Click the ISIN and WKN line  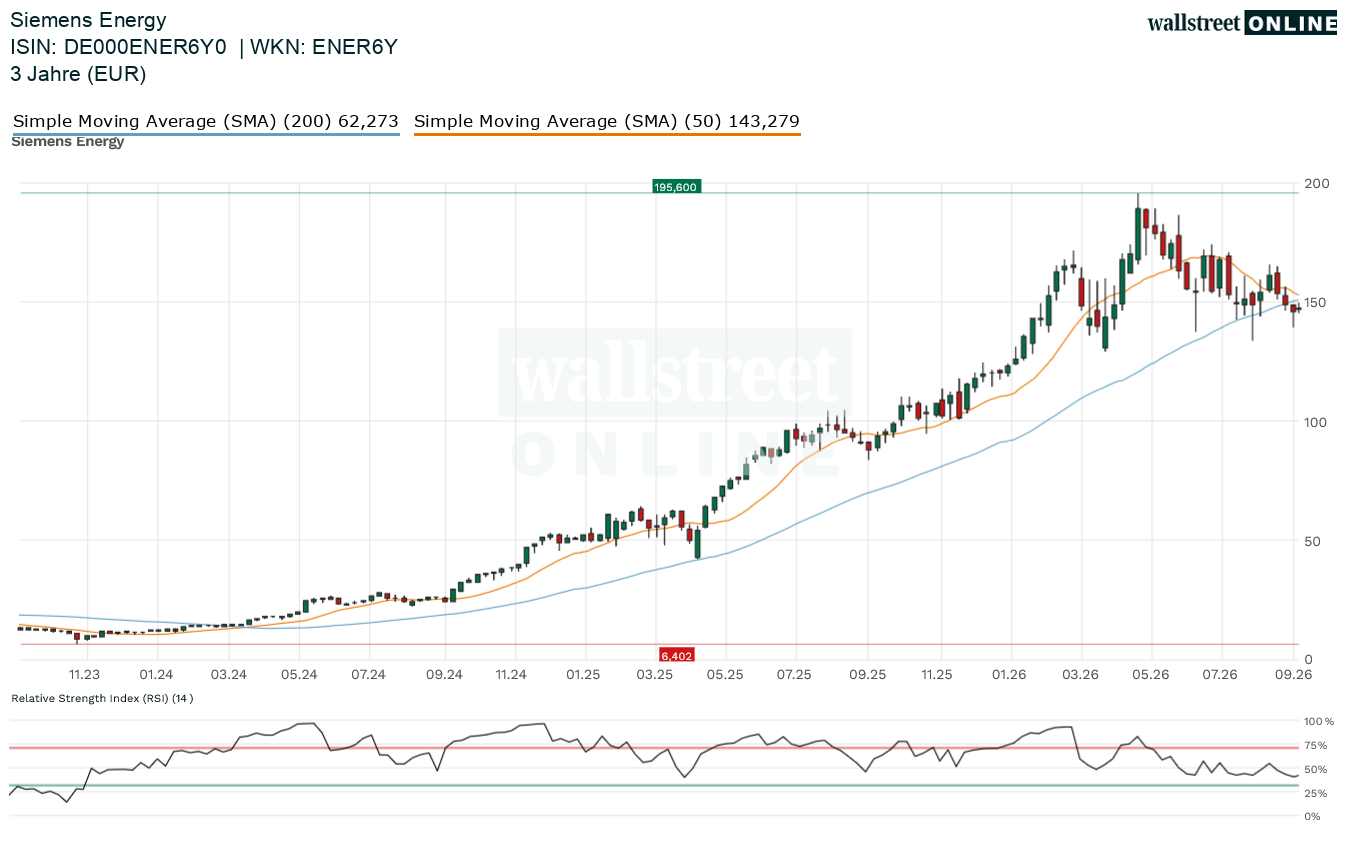(204, 47)
